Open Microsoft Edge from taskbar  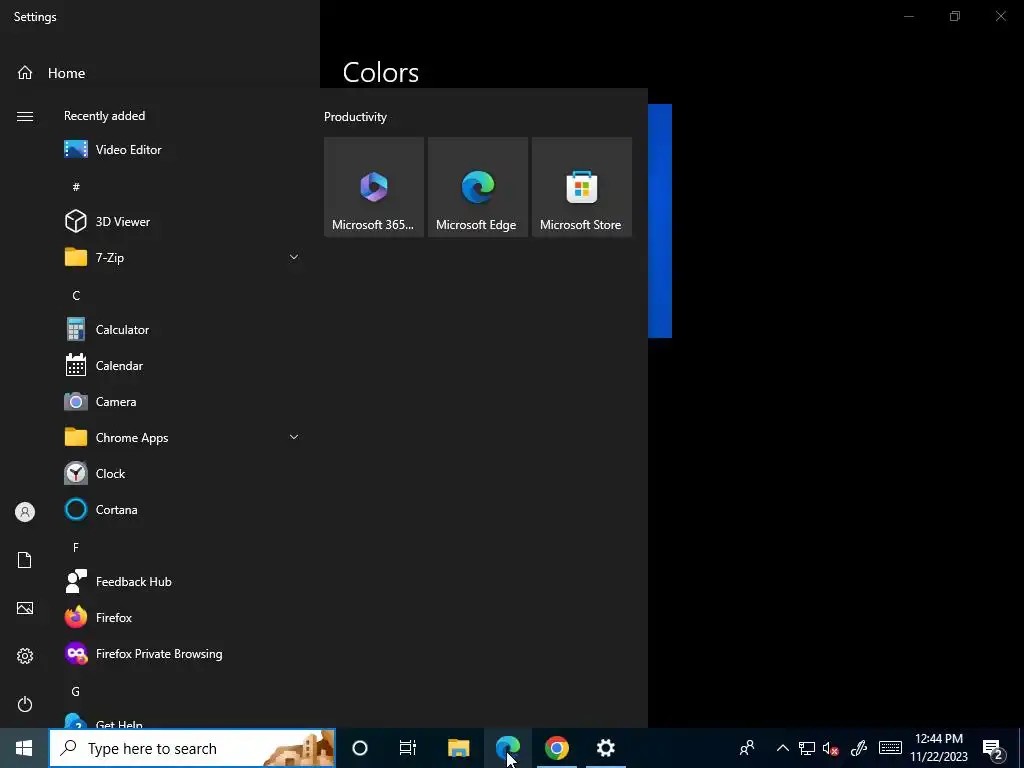coord(507,748)
